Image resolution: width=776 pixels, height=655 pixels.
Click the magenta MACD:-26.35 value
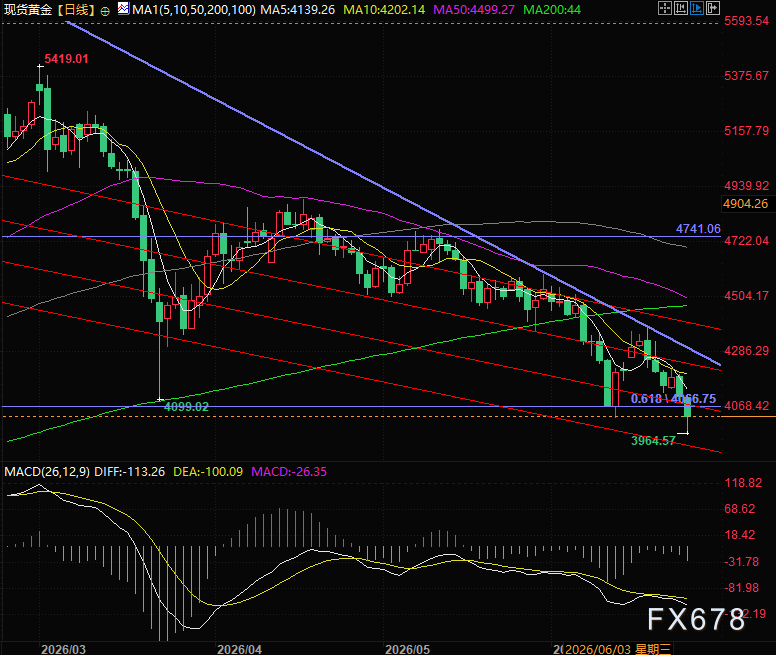point(289,471)
